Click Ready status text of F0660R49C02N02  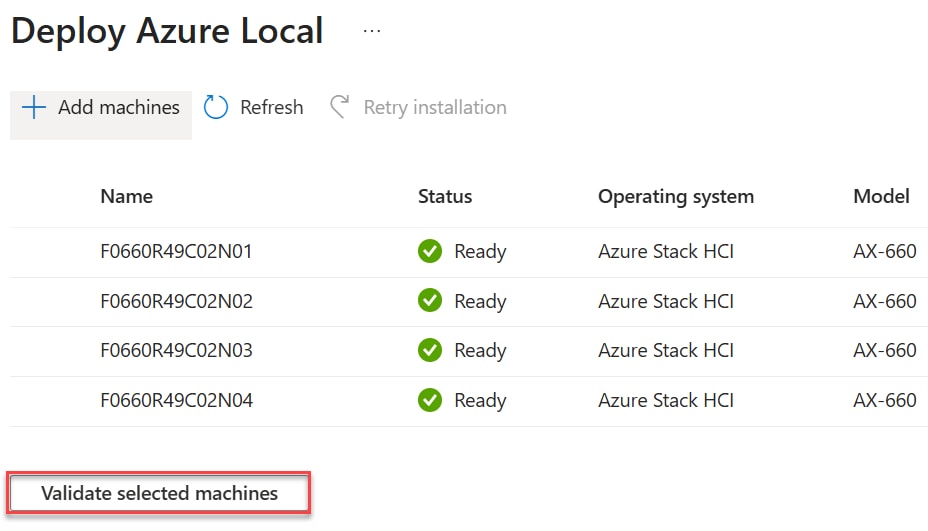click(480, 302)
